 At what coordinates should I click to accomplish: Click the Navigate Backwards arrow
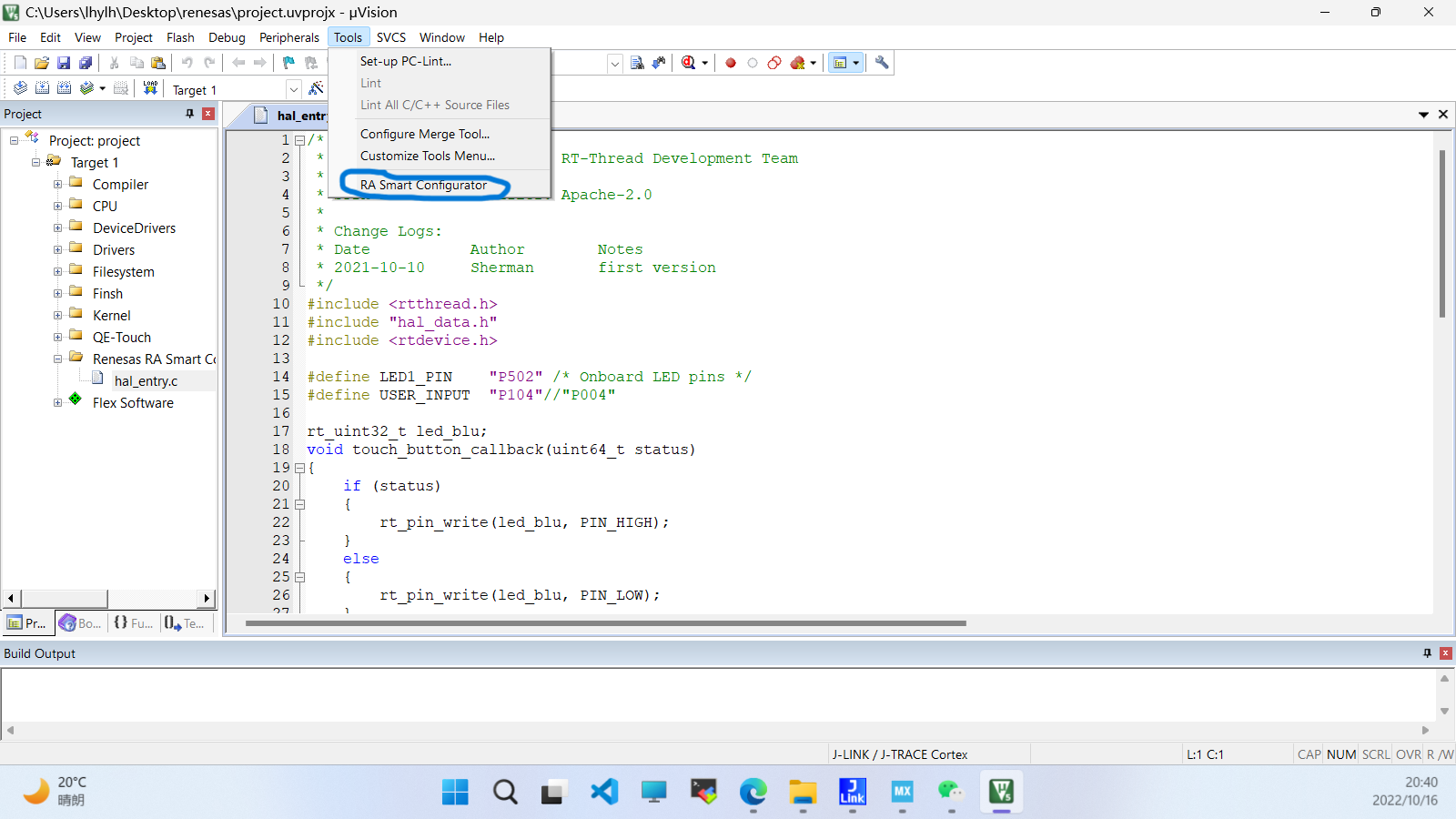(x=238, y=63)
